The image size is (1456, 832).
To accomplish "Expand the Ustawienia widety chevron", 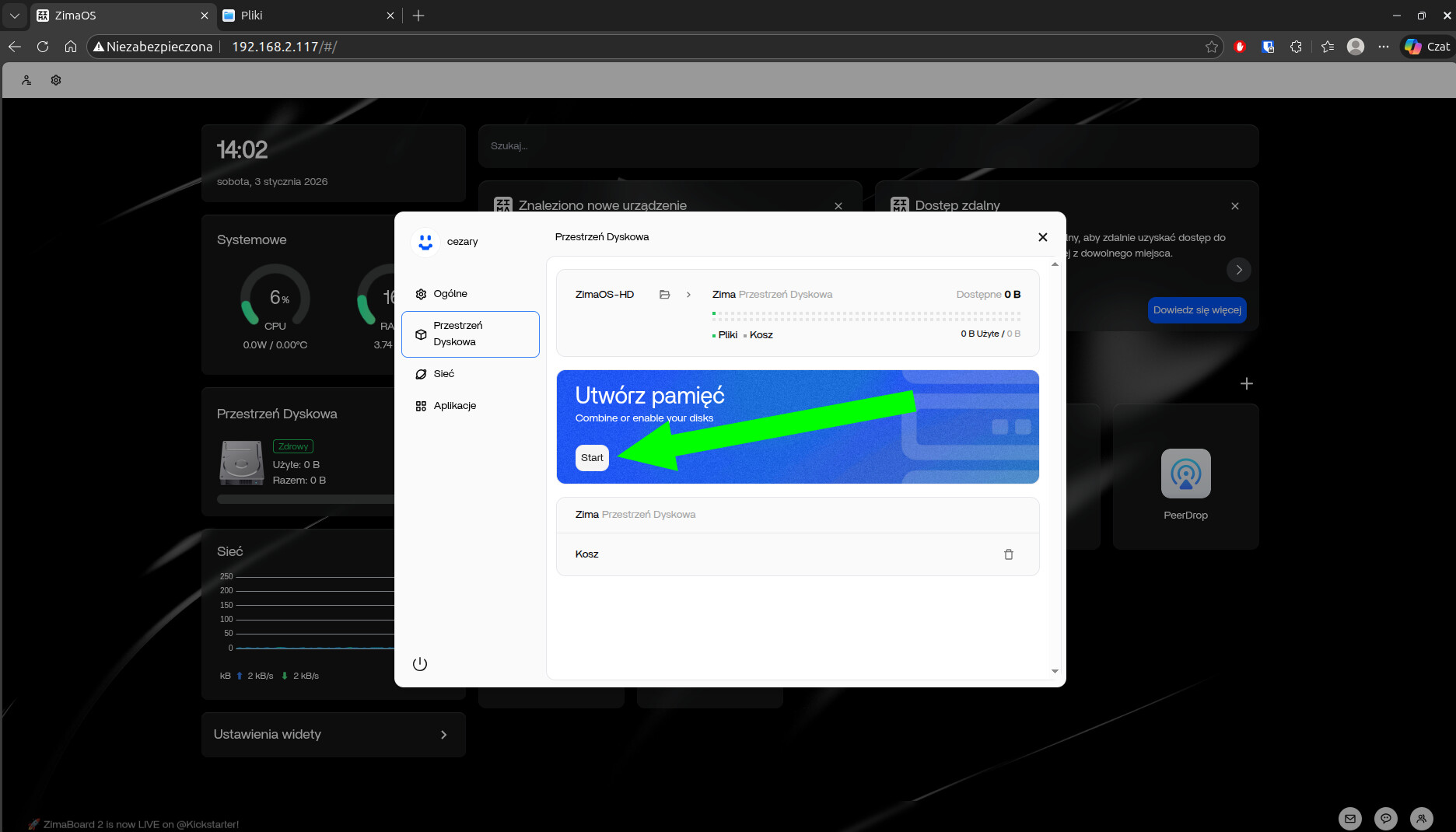I will click(x=444, y=735).
